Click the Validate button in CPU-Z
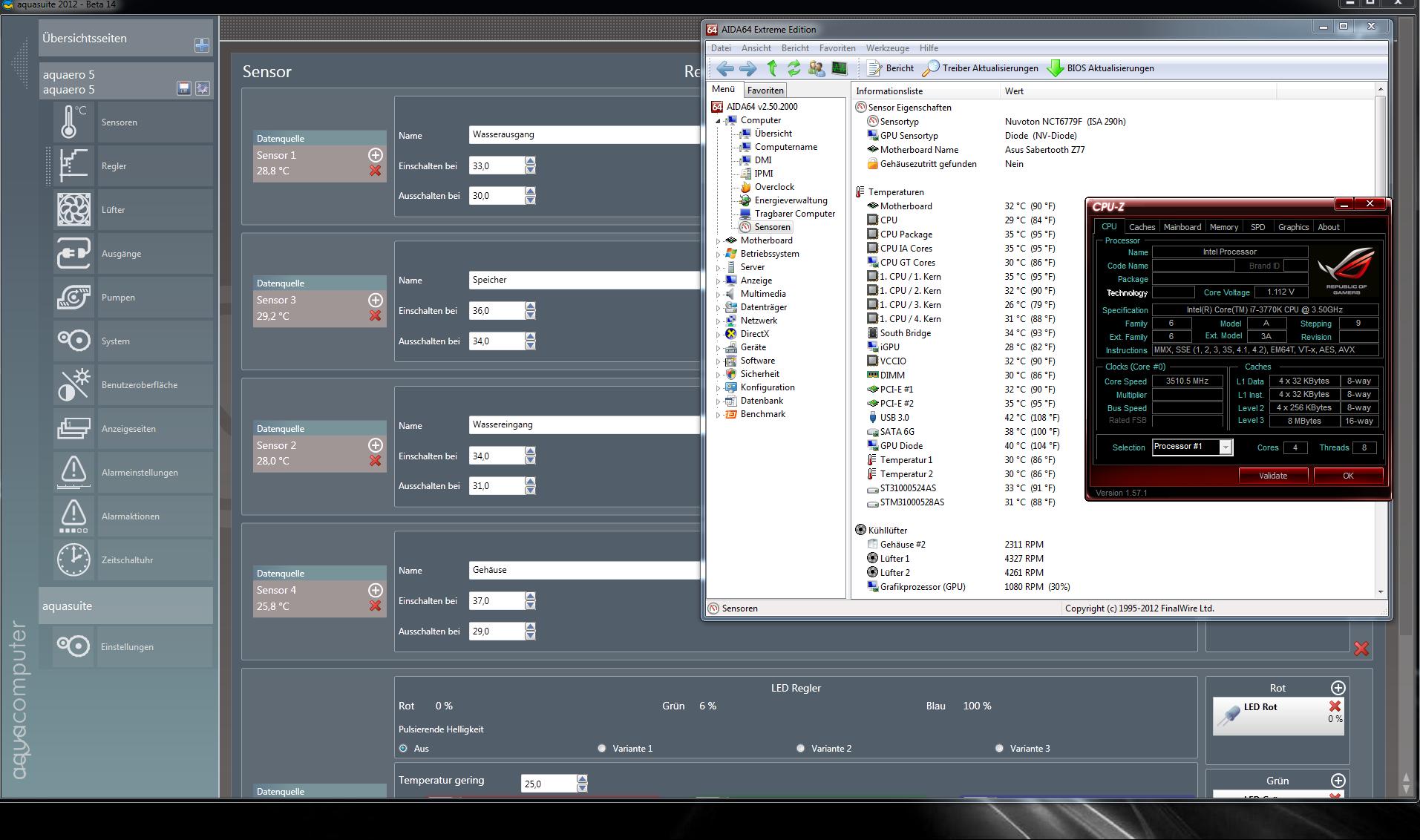The width and height of the screenshot is (1420, 840). 1272,476
